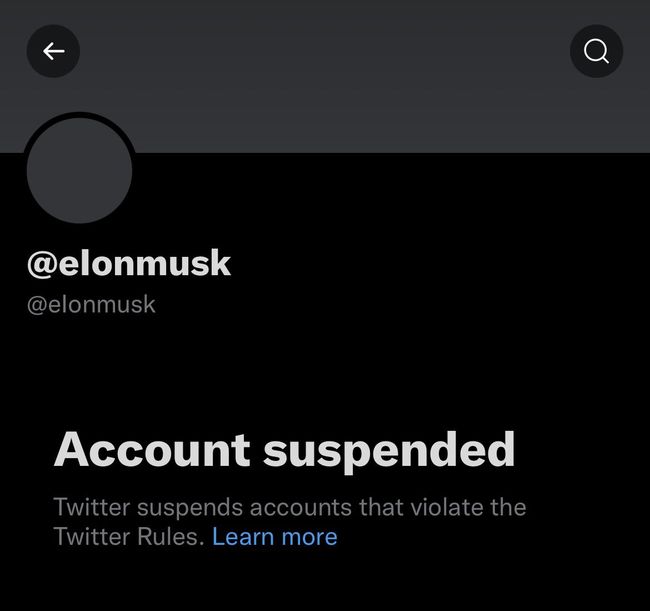This screenshot has width=650, height=611.
Task: Click "Twitter Rules." text before Learn more
Action: click(x=129, y=537)
